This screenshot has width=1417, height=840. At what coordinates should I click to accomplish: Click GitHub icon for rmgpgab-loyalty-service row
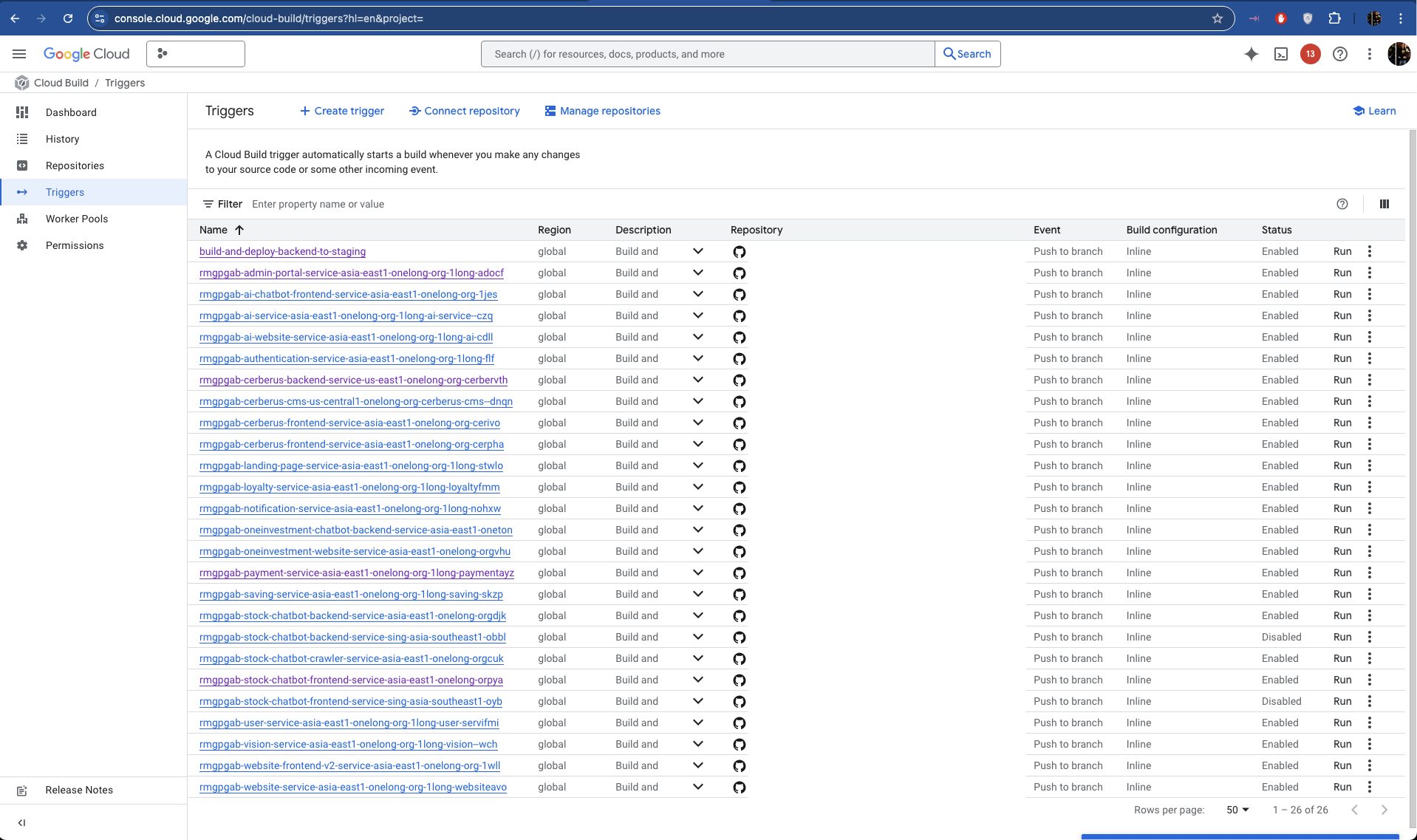coord(739,488)
